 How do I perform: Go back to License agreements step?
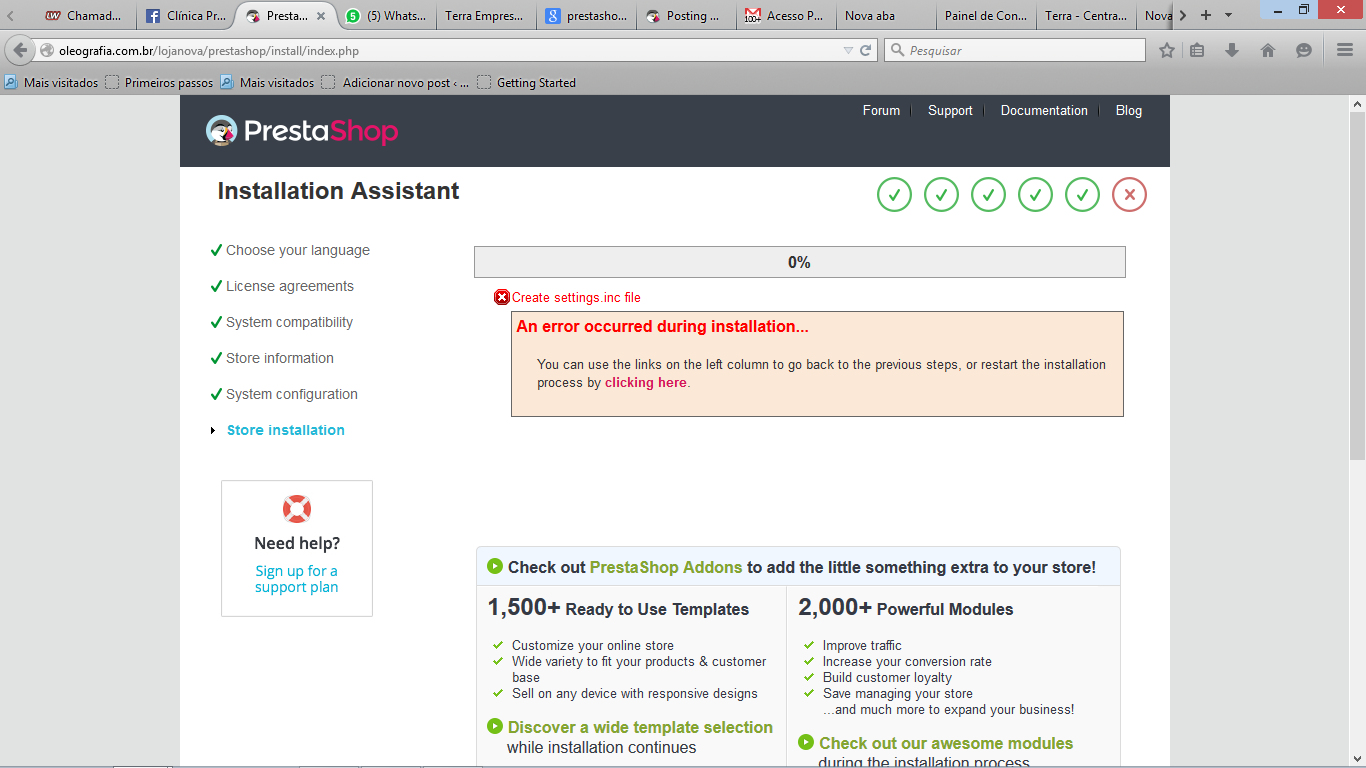290,286
